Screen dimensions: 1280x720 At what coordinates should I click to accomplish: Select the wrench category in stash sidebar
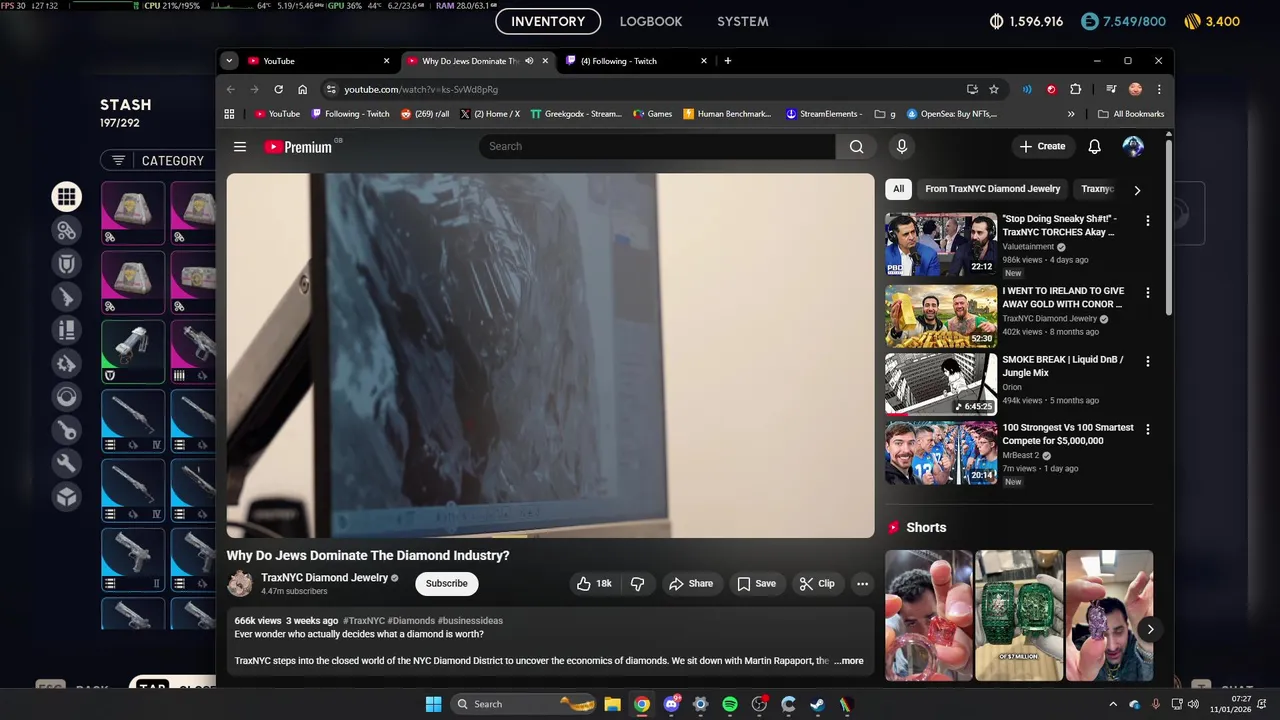[67, 463]
